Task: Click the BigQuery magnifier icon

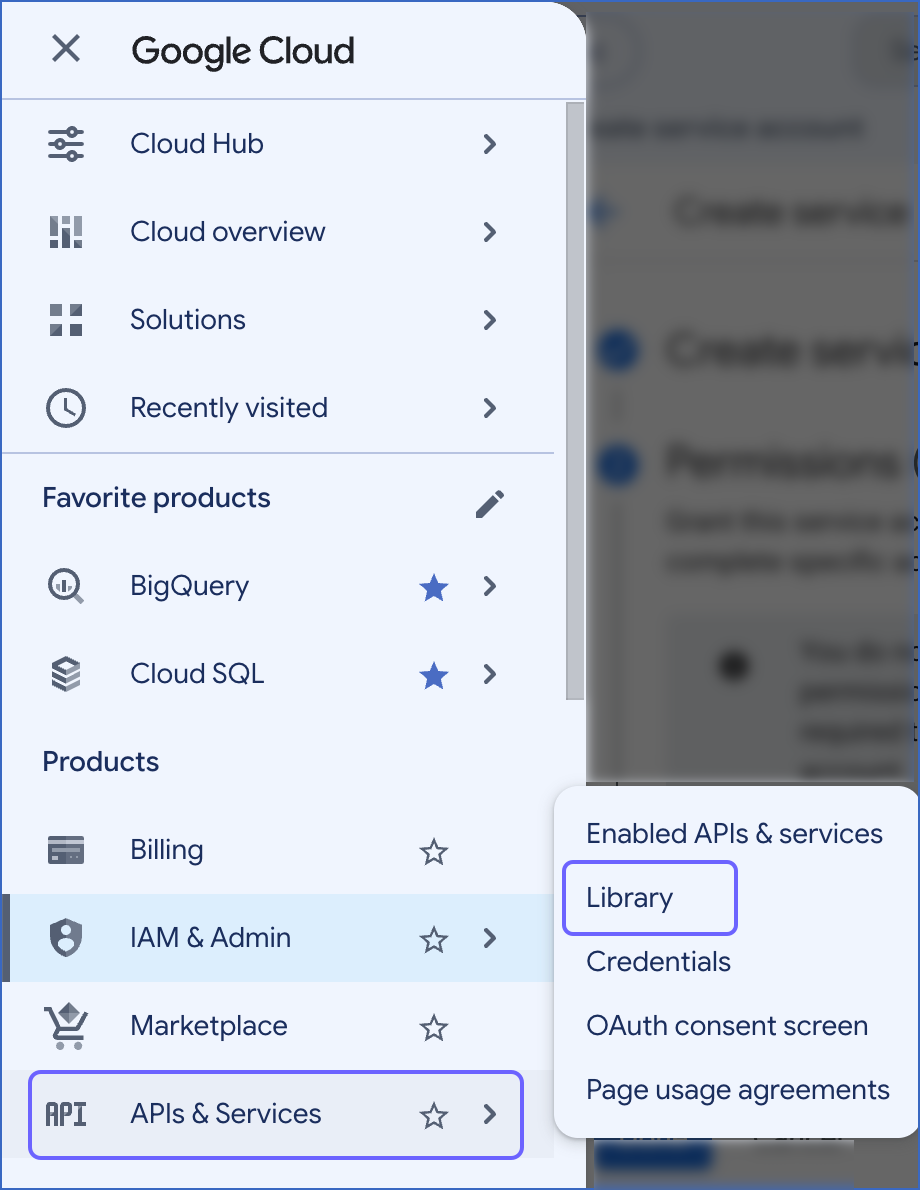Action: 66,587
